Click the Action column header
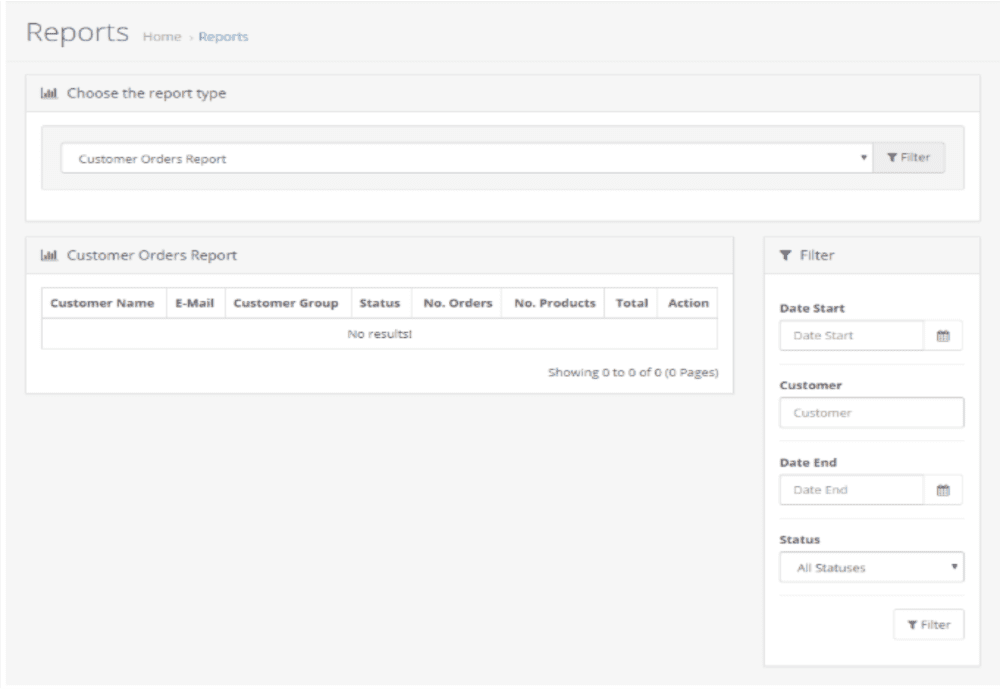Viewport: 1000px width, 689px height. point(688,303)
